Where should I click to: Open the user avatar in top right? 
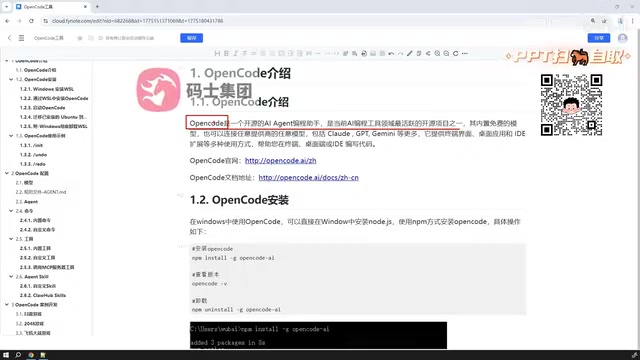pyautogui.click(x=622, y=38)
